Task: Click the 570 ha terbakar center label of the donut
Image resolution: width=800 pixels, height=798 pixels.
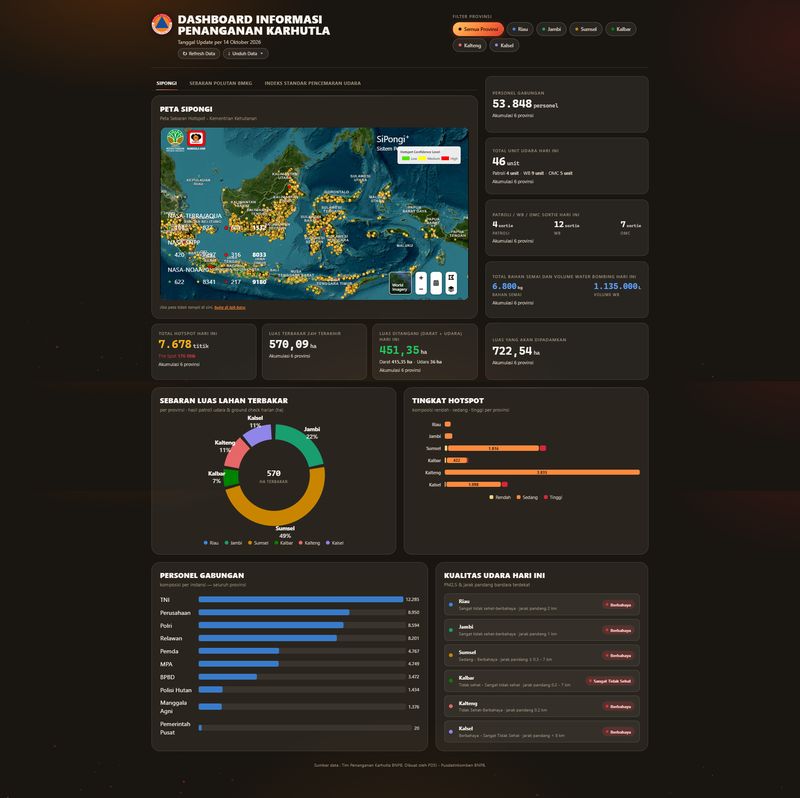Action: tap(273, 476)
